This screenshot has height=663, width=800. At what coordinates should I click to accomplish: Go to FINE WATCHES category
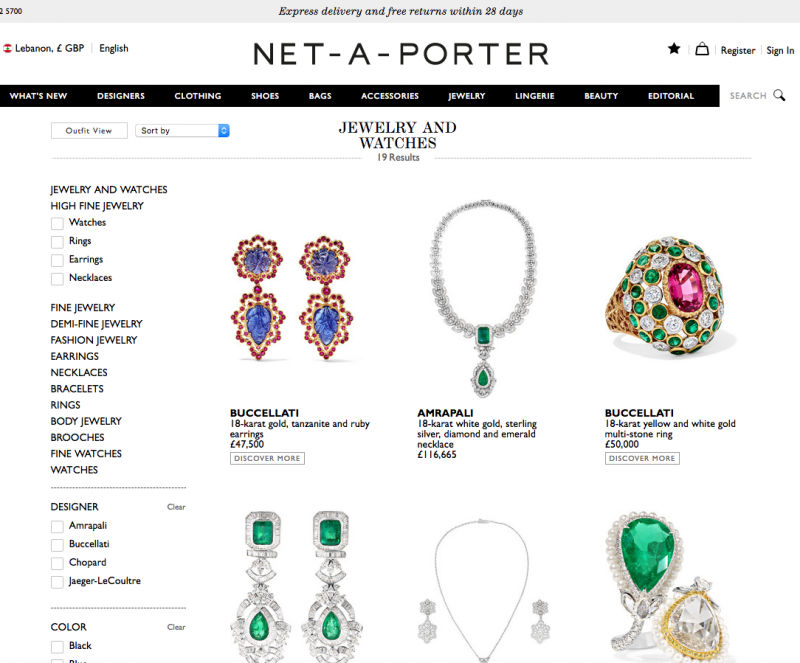(x=86, y=454)
